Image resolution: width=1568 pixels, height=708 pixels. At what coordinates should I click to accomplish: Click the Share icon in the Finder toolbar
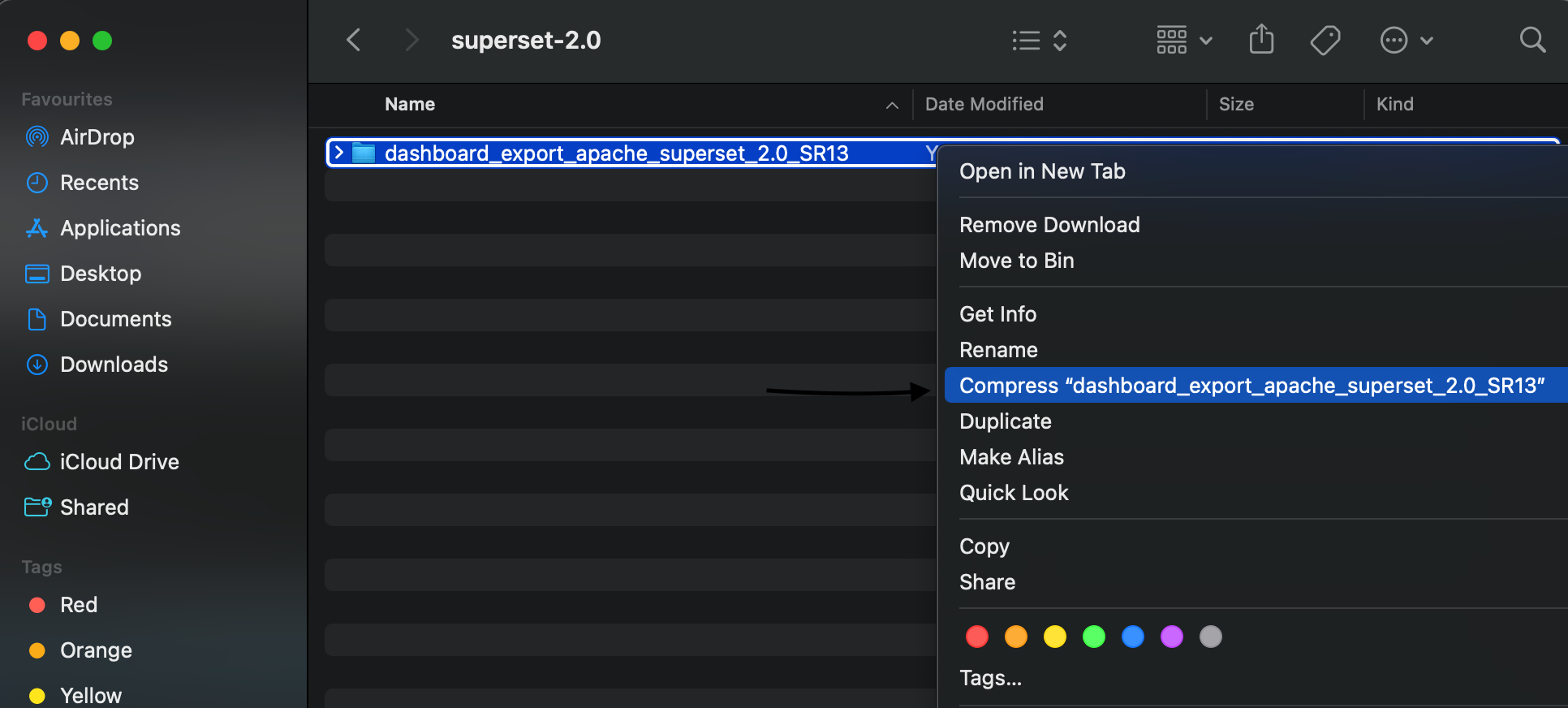(1261, 39)
